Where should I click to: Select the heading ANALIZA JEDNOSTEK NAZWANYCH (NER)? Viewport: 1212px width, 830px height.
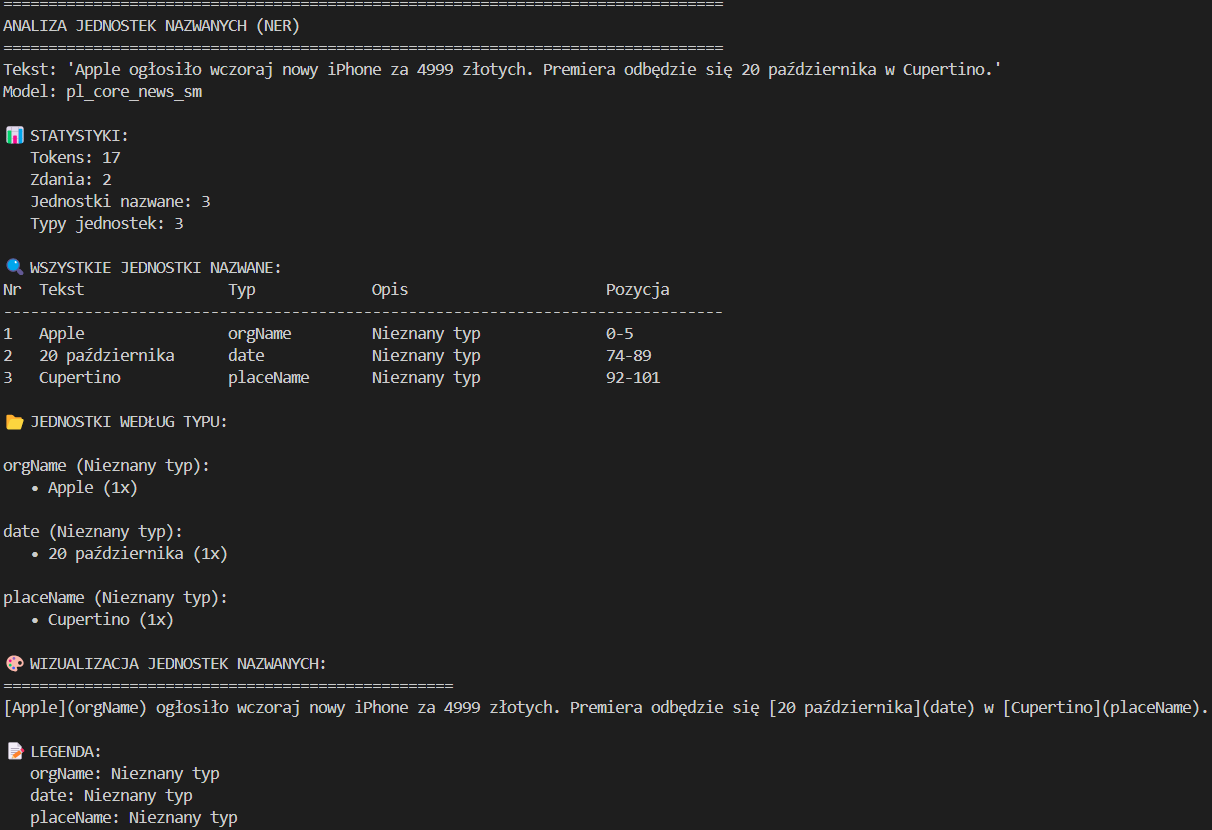[x=151, y=25]
